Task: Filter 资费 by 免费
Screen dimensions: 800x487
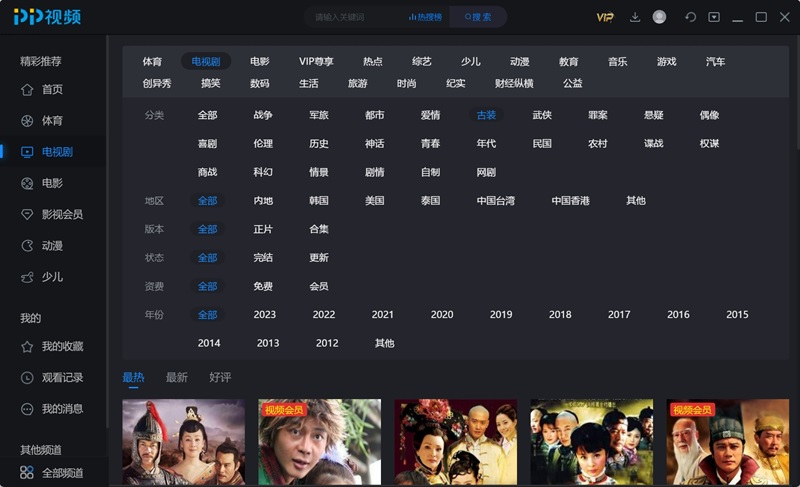Action: pyautogui.click(x=263, y=287)
